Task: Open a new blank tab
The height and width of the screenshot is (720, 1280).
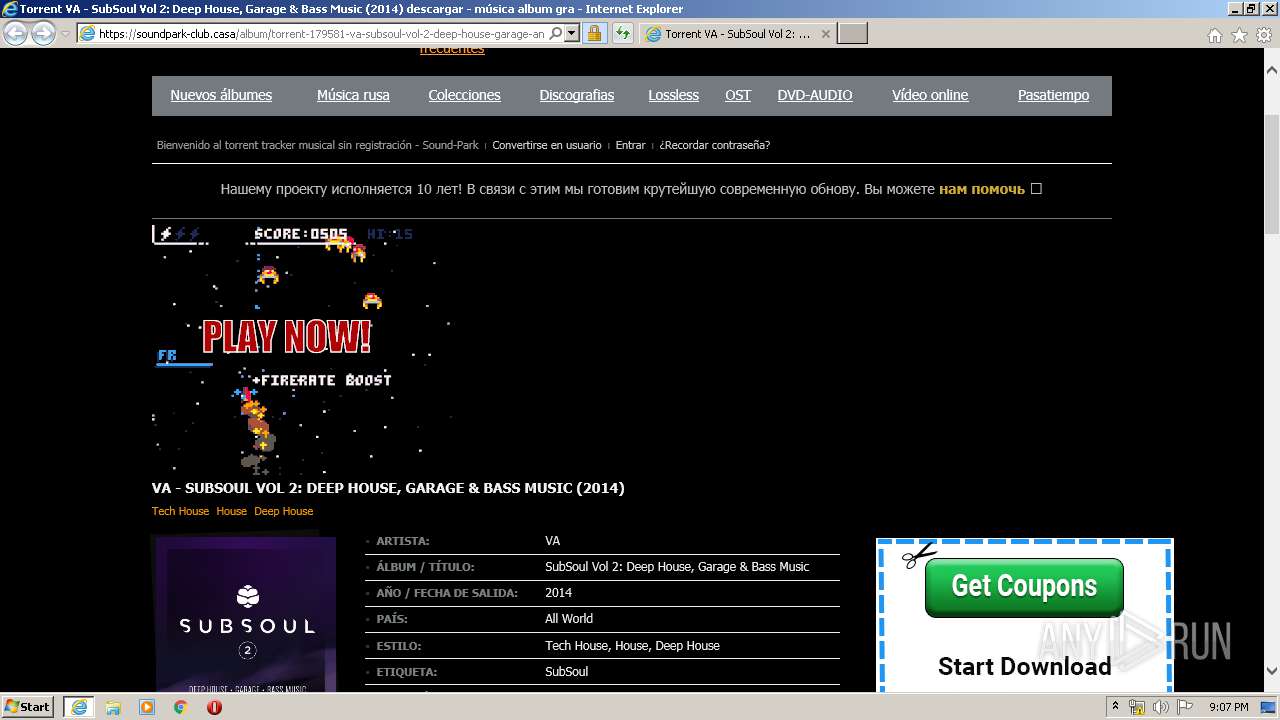Action: click(x=852, y=33)
